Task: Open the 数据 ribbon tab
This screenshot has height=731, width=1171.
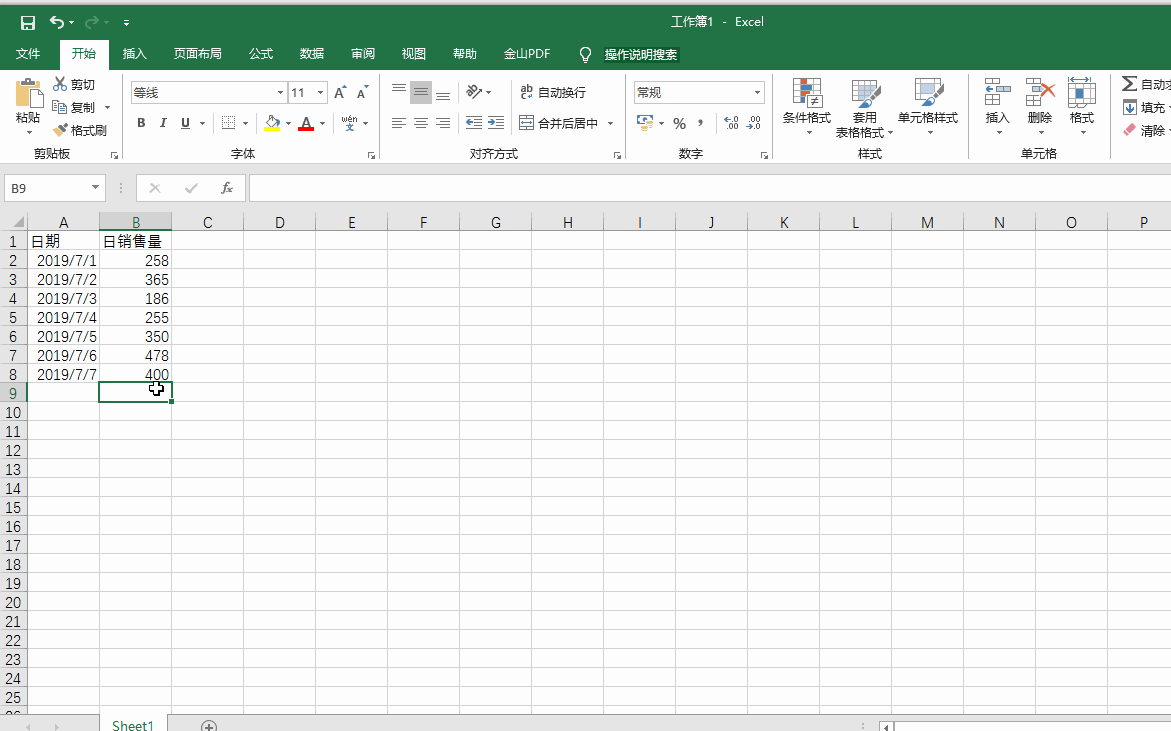Action: [312, 54]
